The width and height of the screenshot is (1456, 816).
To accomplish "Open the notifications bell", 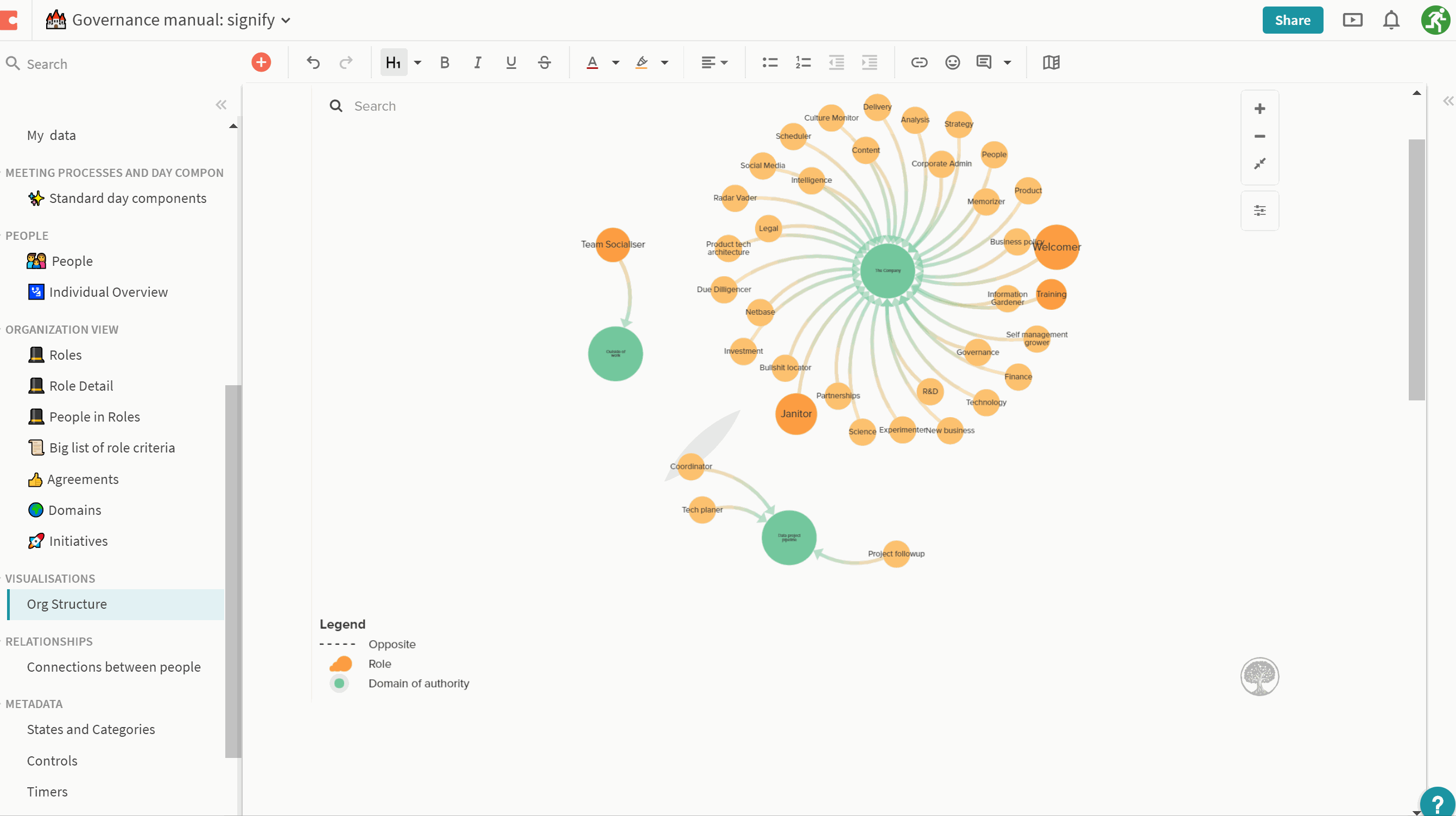I will [1391, 20].
